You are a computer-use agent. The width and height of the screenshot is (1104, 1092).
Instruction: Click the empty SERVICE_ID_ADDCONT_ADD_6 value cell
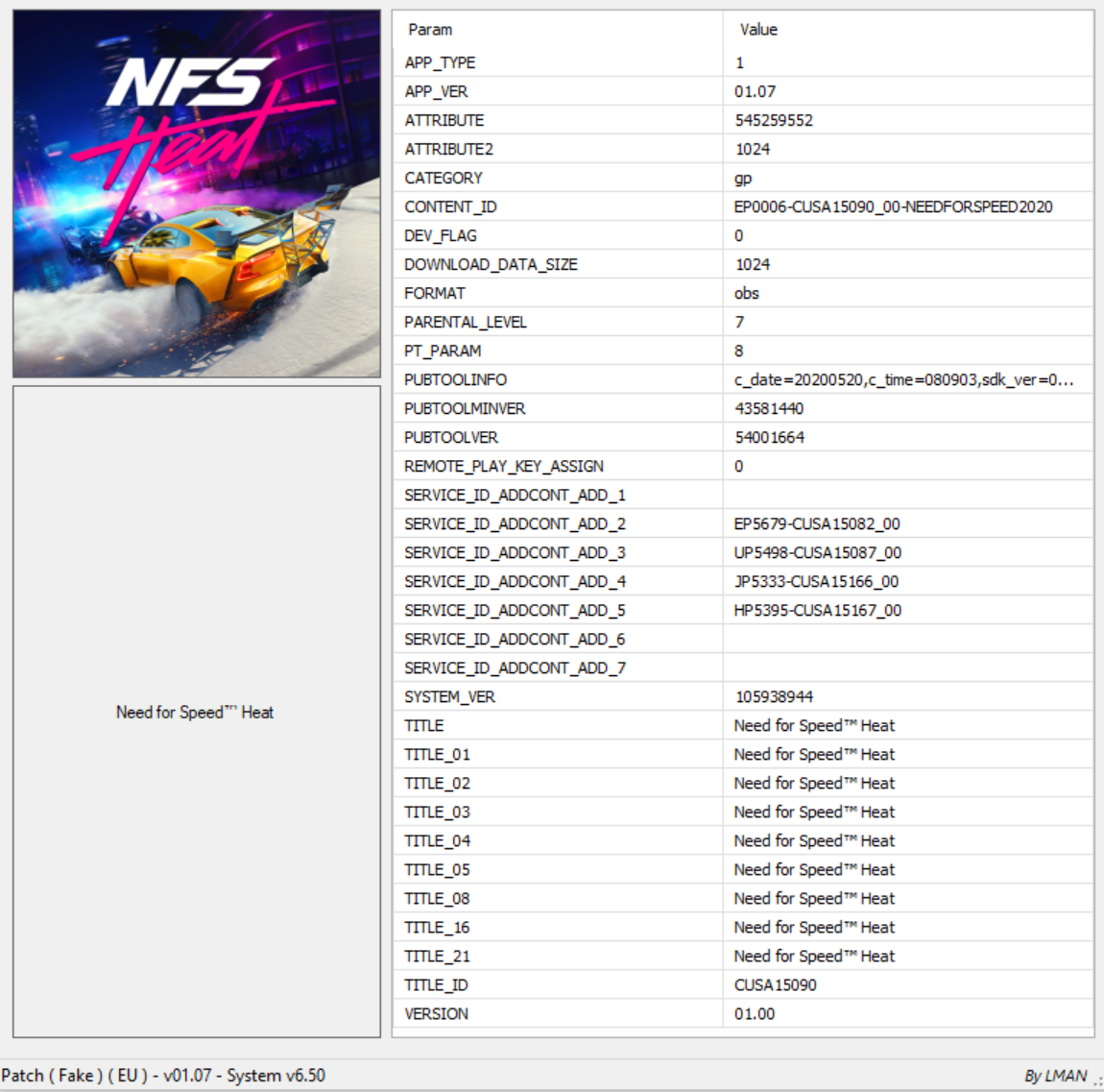[907, 639]
